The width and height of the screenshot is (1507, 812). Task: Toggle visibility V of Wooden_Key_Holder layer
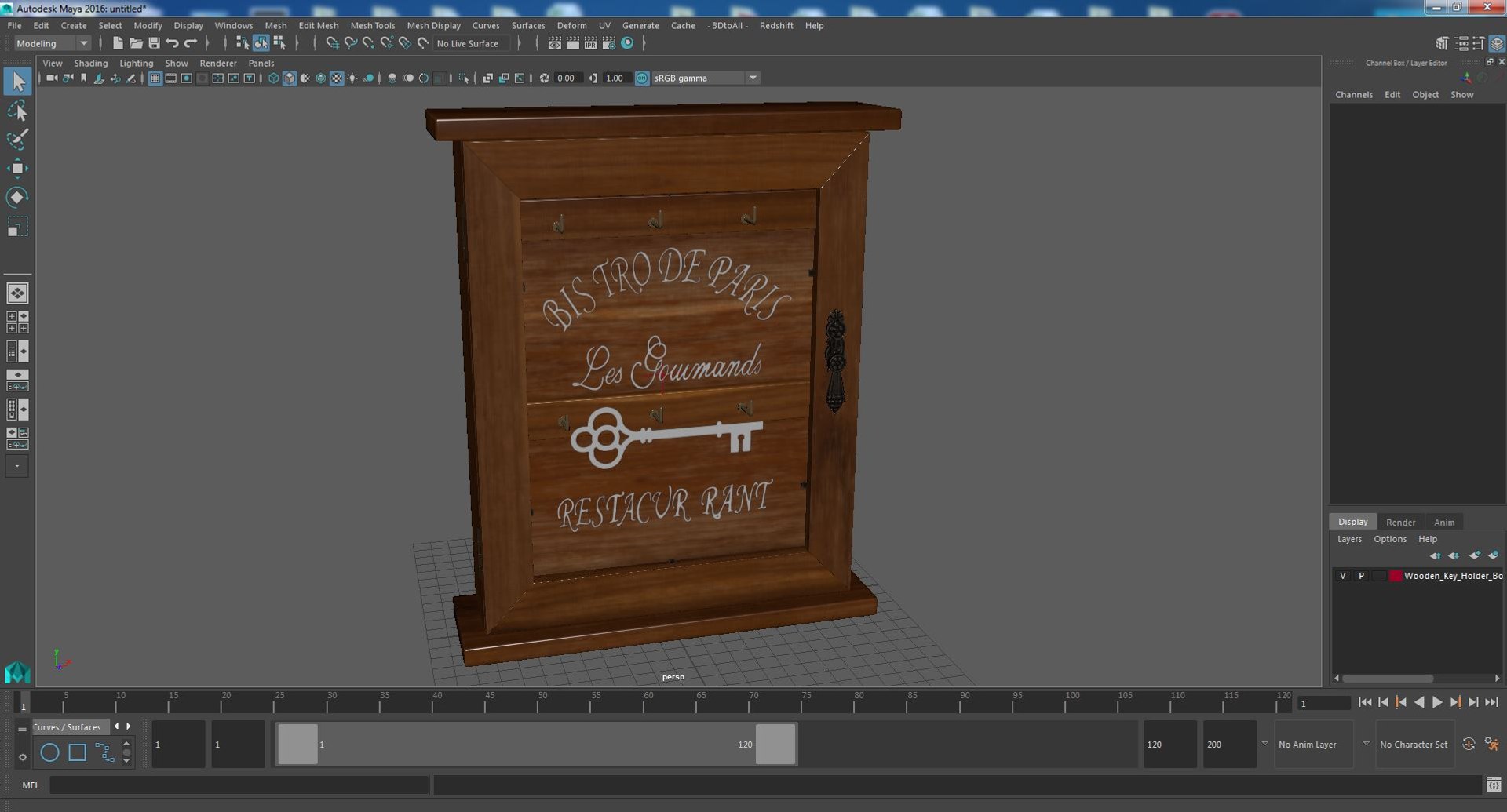coord(1343,576)
